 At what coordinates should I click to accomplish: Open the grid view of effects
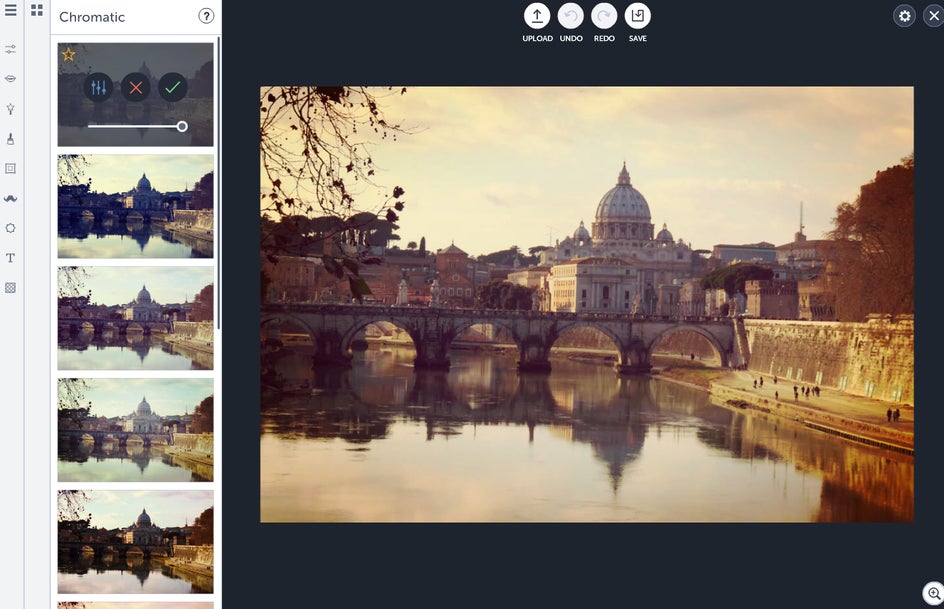coord(37,10)
